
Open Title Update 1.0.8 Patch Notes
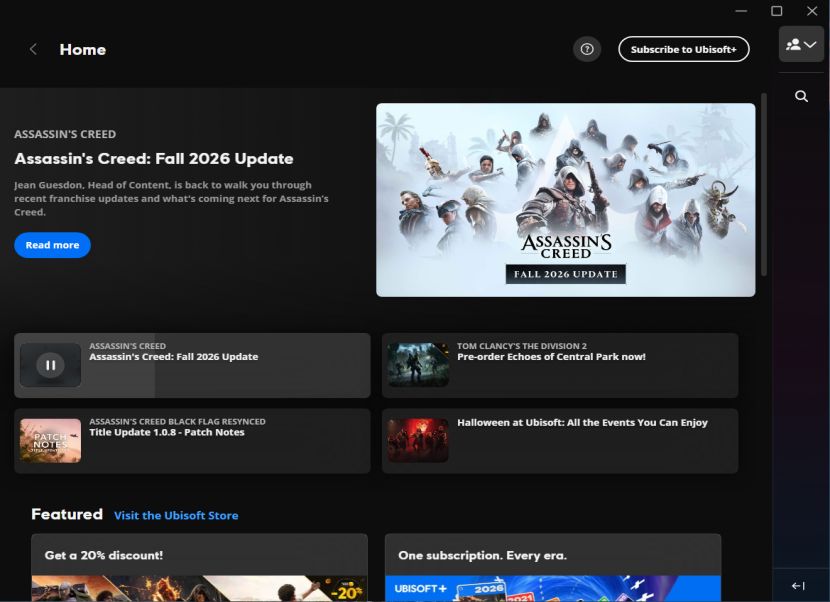(x=192, y=441)
